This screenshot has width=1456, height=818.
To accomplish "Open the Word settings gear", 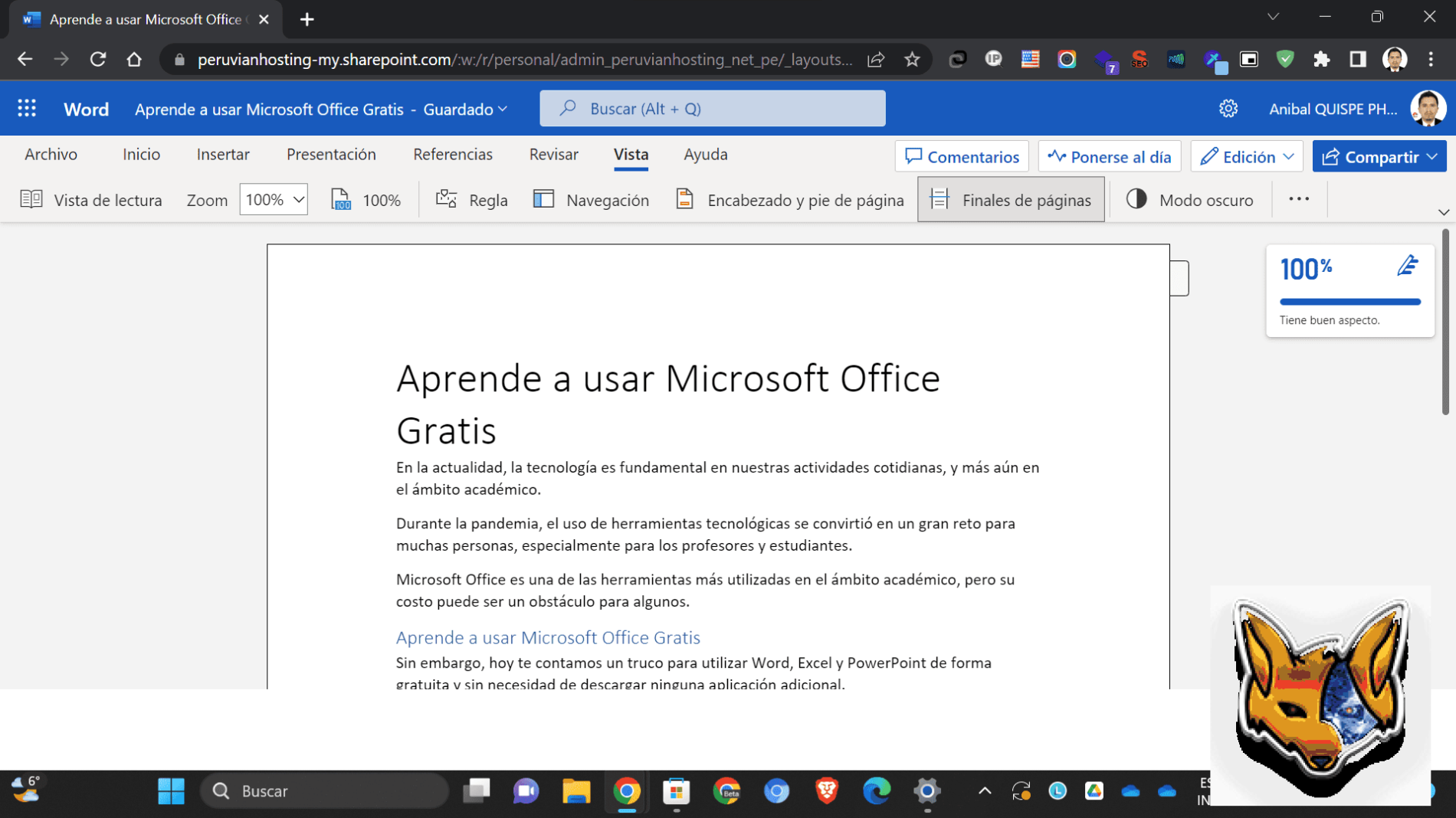I will tap(1228, 109).
